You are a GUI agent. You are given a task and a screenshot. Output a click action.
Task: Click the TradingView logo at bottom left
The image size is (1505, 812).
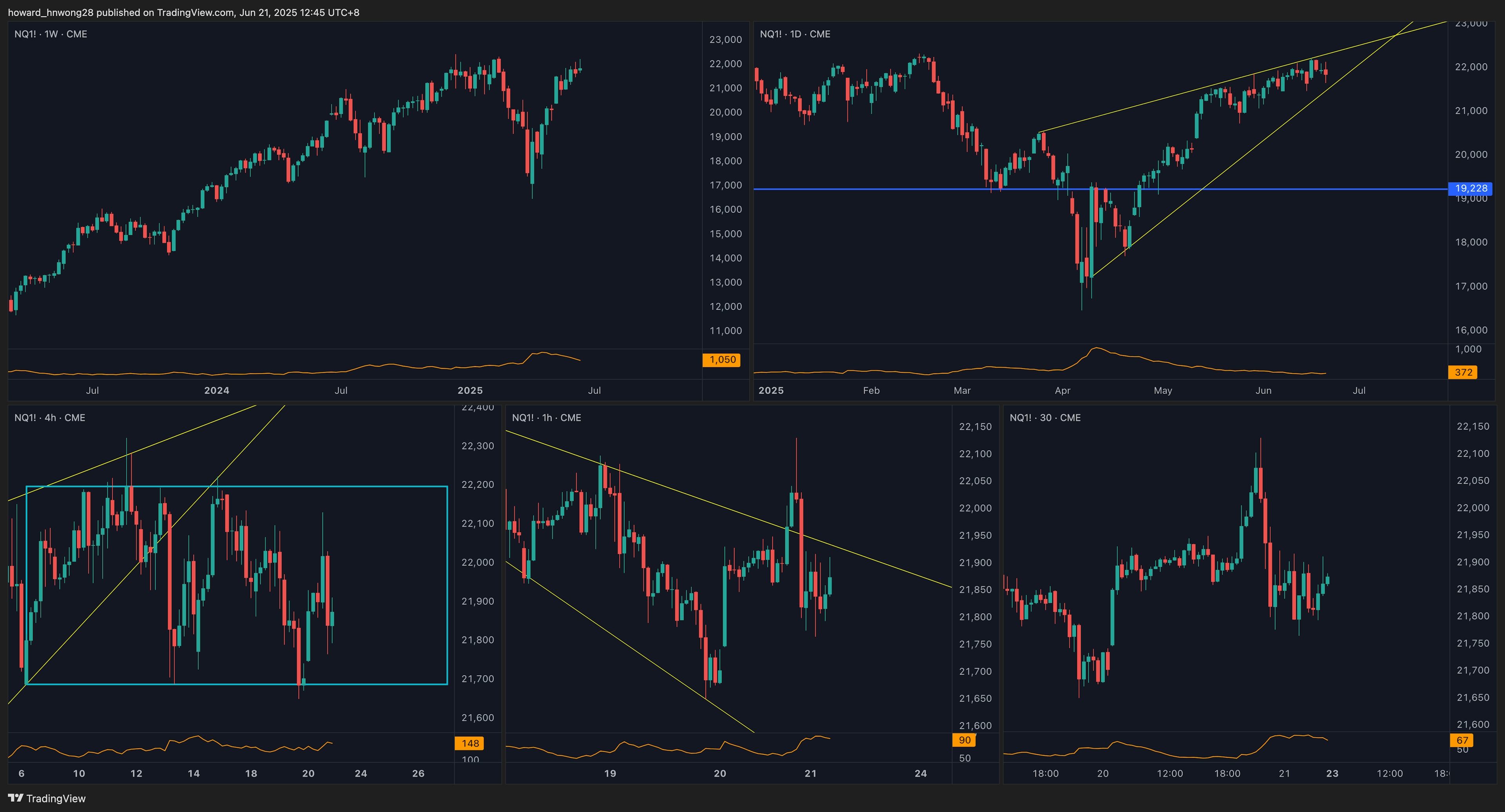47,798
